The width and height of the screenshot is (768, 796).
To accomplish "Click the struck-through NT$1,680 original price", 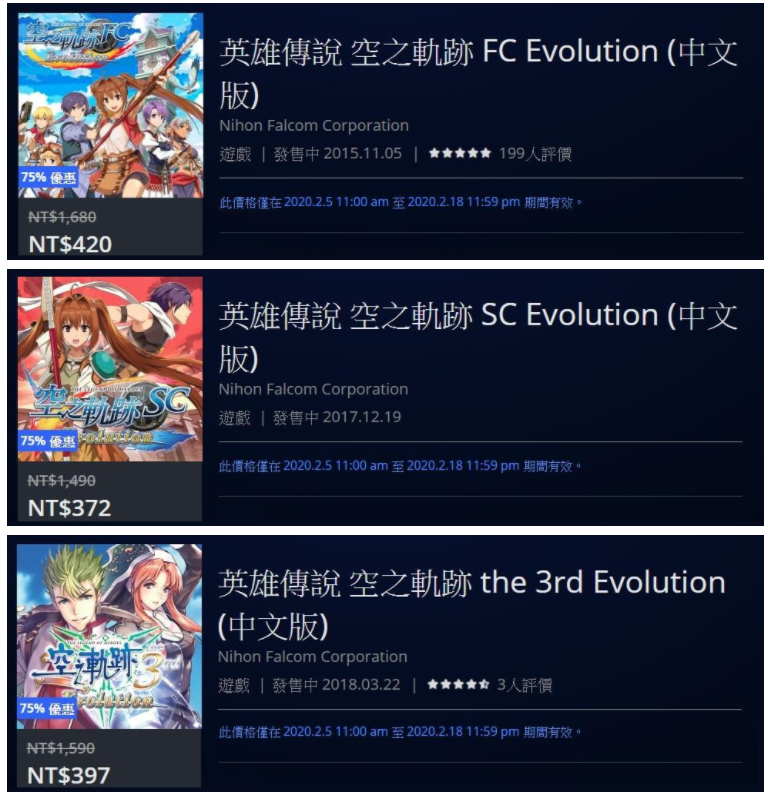I will [x=62, y=217].
